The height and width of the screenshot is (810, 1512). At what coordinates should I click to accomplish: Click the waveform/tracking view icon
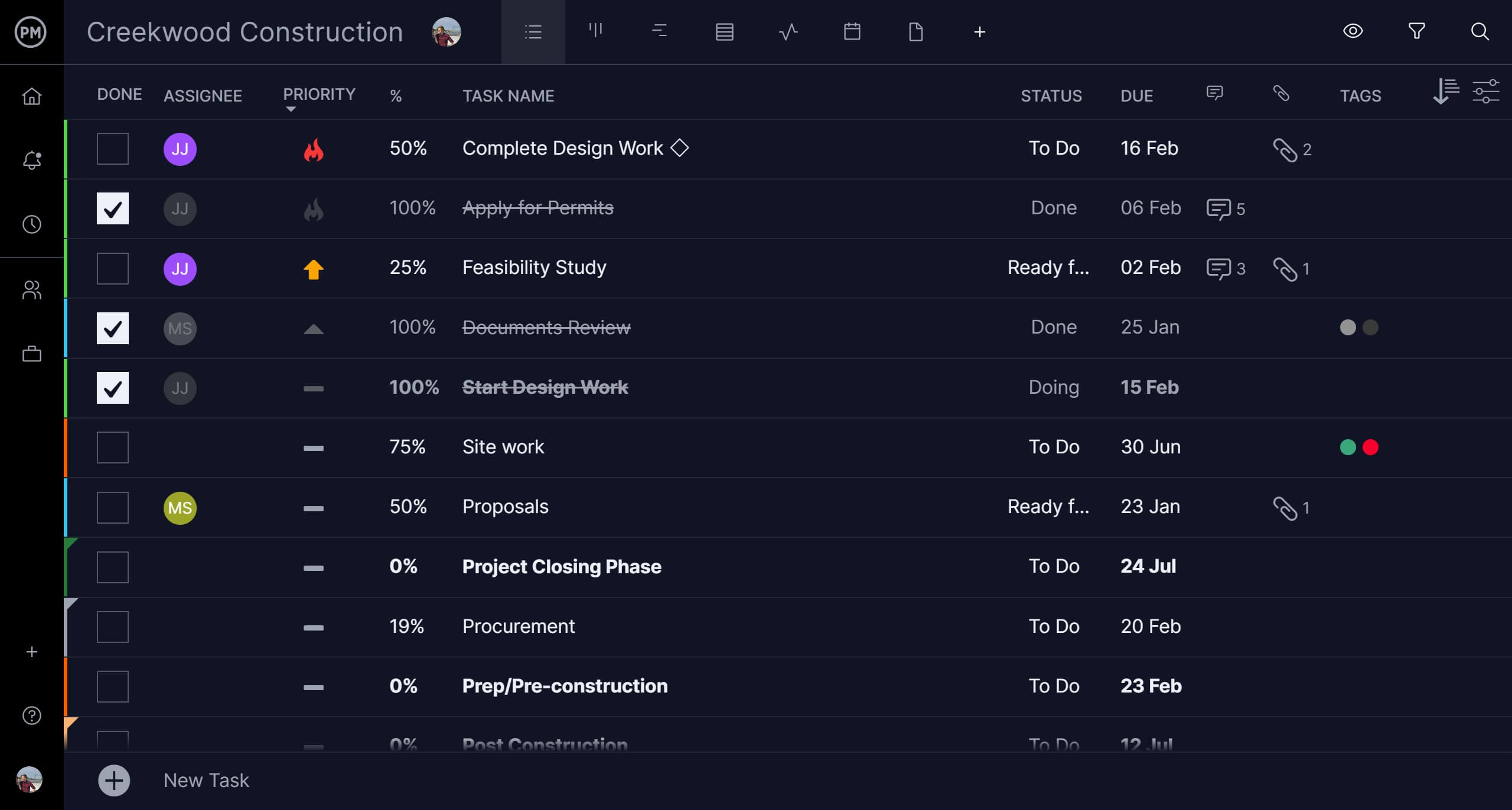coord(787,32)
